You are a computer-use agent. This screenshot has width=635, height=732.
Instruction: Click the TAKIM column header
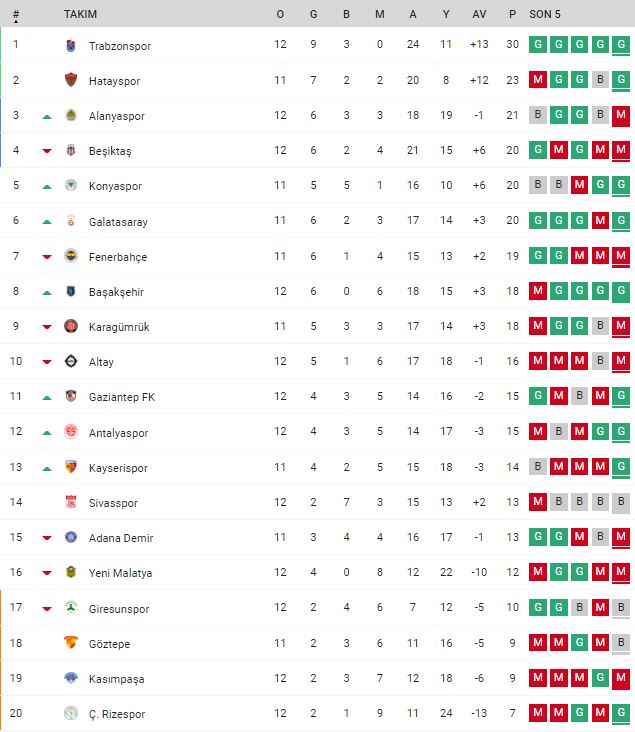[80, 14]
